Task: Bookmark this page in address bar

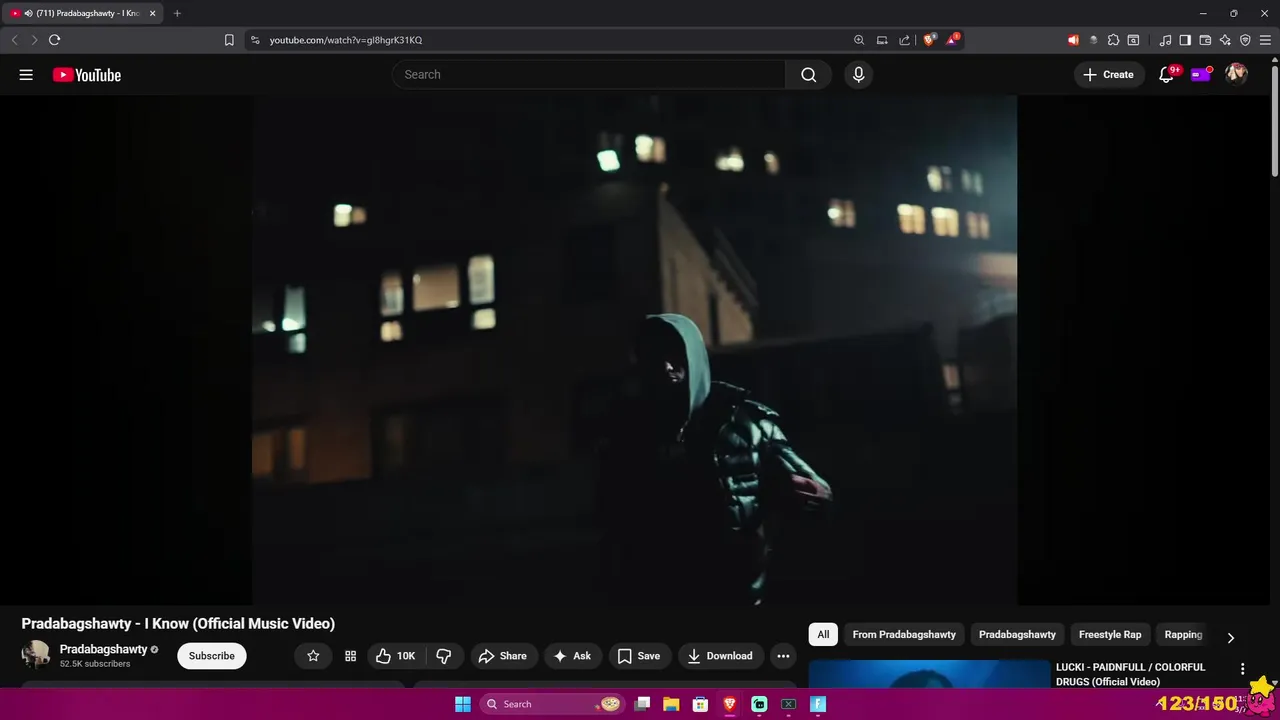Action: tap(229, 40)
